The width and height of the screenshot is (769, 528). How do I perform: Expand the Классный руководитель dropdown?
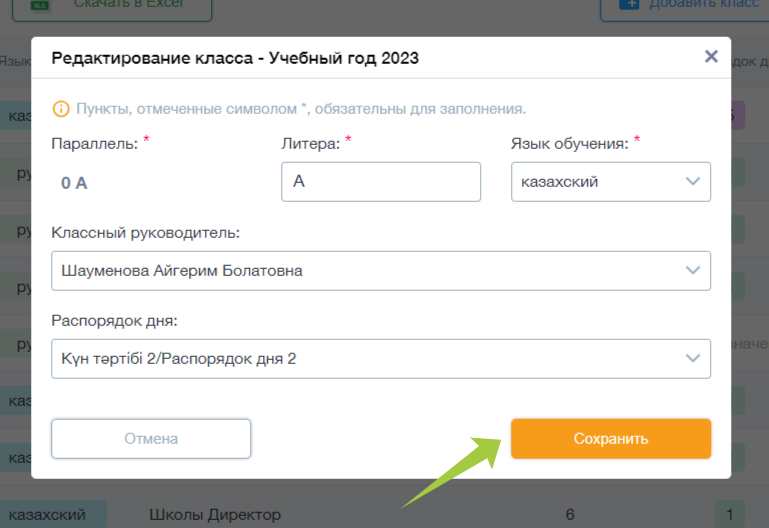(x=381, y=271)
